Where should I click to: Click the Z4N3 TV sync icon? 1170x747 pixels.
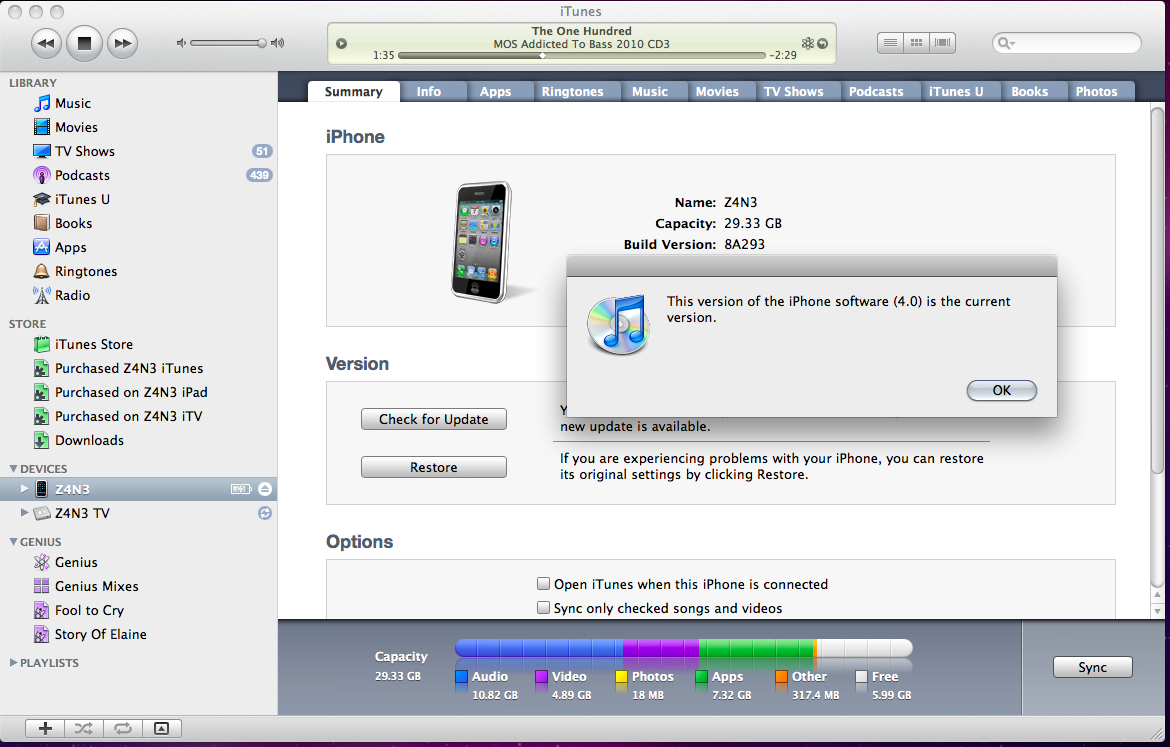(265, 513)
